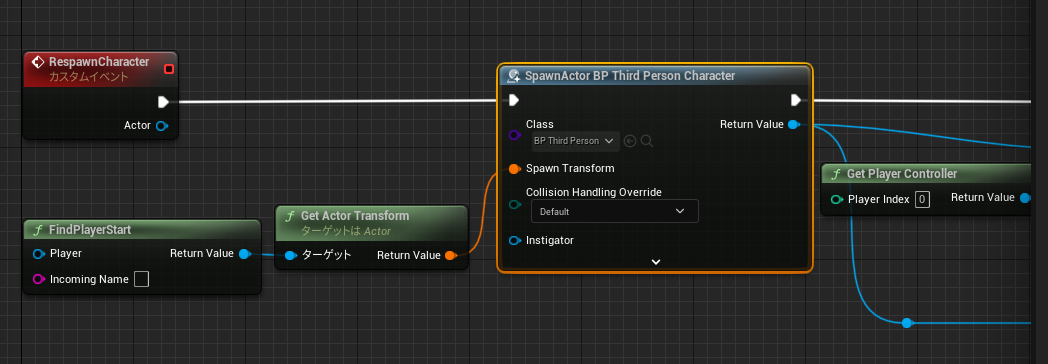Click the Instigator input pin
The image size is (1048, 364).
(x=514, y=240)
